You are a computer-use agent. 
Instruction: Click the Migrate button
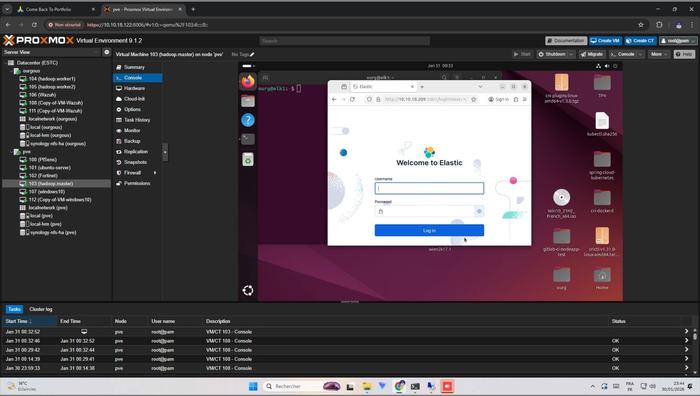click(592, 54)
